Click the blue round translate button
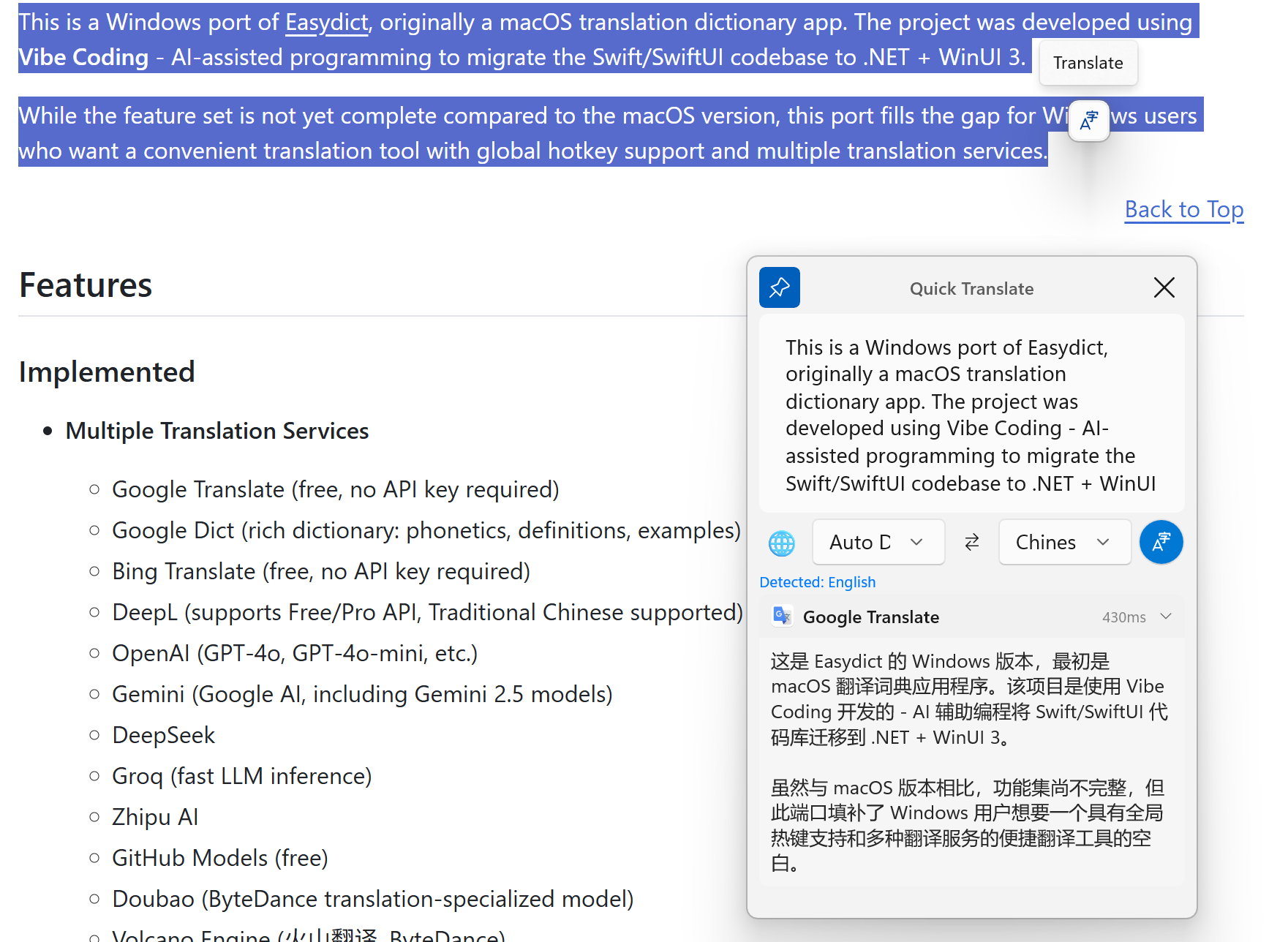This screenshot has width=1288, height=942. point(1161,542)
